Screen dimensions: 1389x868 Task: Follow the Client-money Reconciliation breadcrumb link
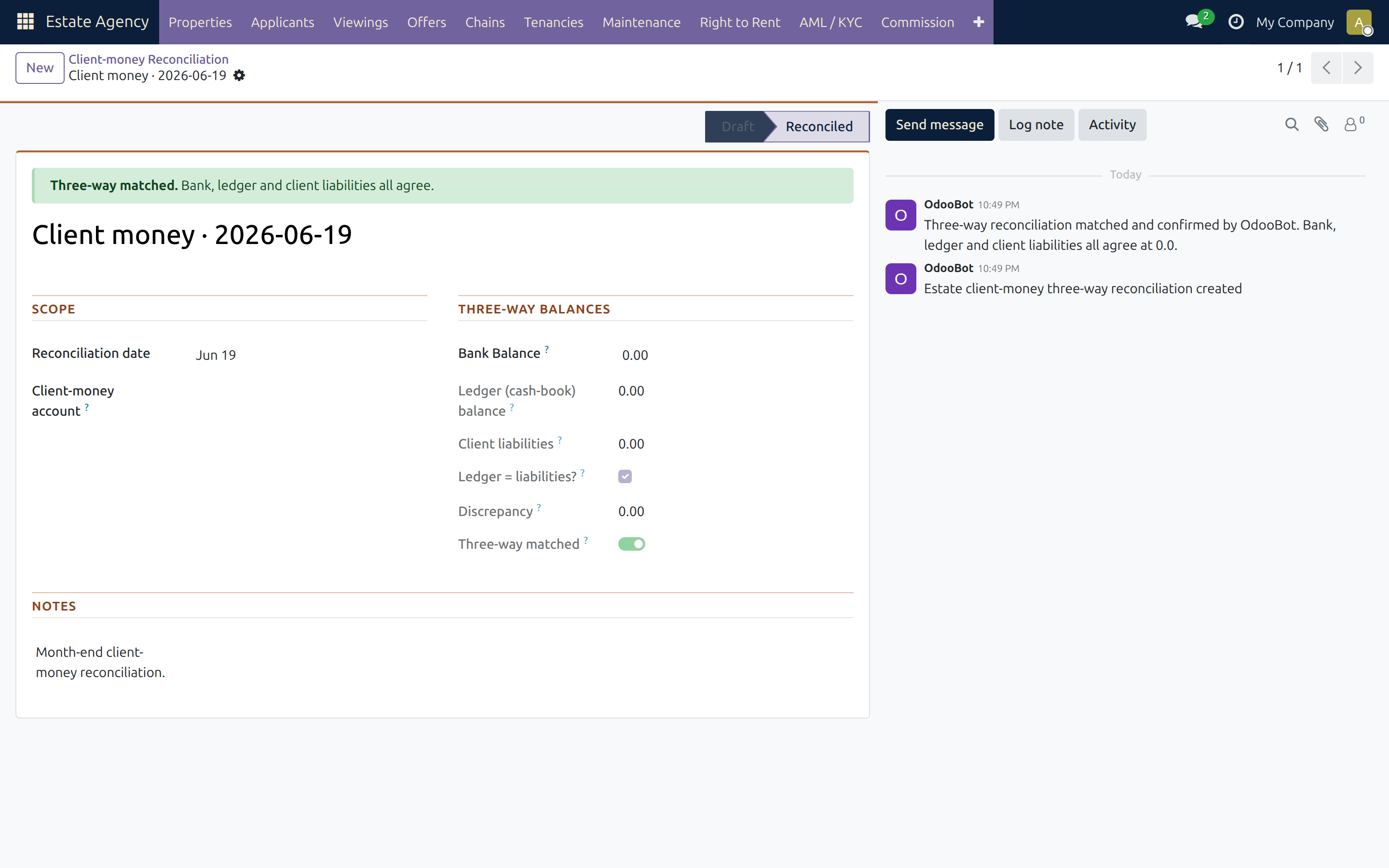coord(149,59)
